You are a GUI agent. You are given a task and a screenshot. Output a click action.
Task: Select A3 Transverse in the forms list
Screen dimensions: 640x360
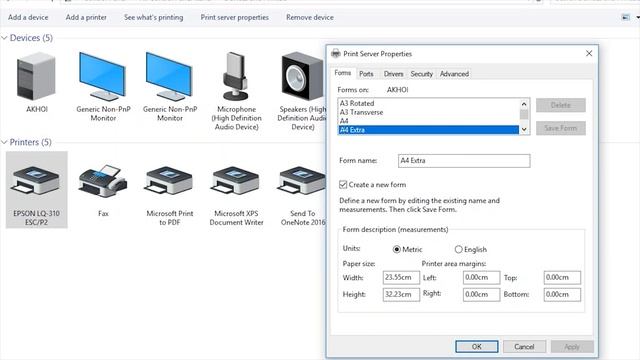(429, 112)
